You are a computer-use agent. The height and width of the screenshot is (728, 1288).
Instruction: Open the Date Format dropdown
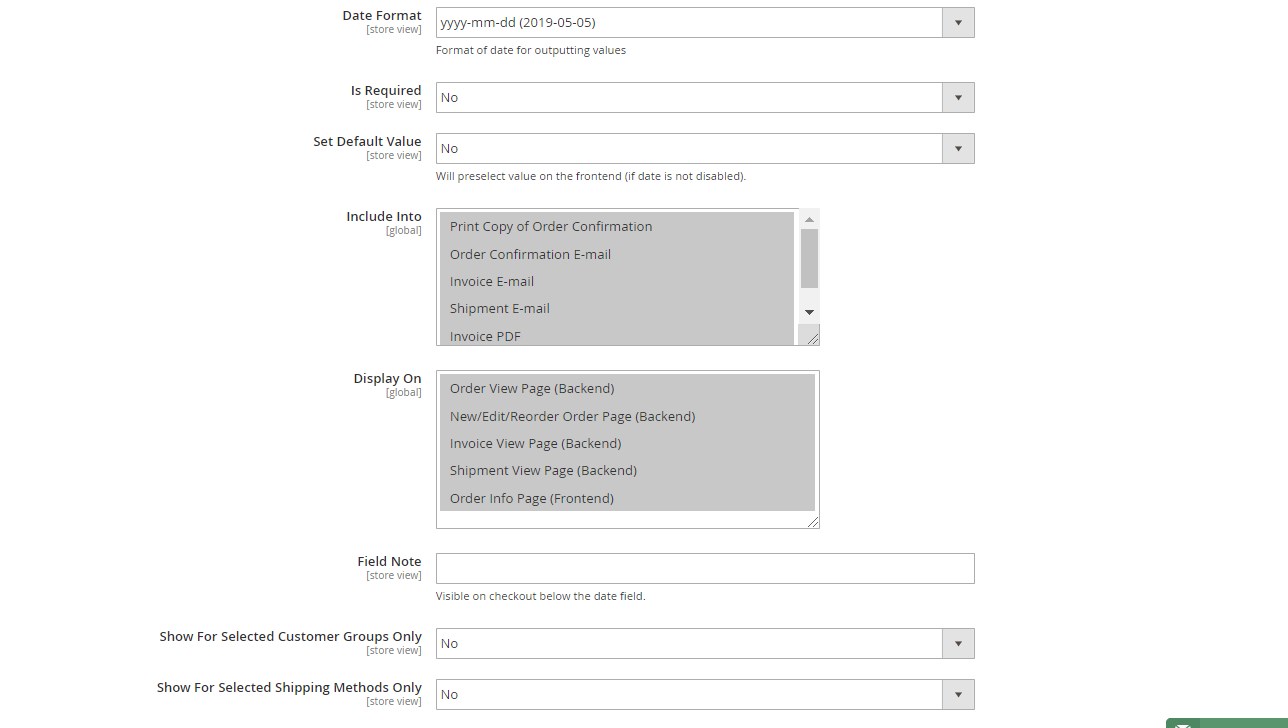coord(704,22)
